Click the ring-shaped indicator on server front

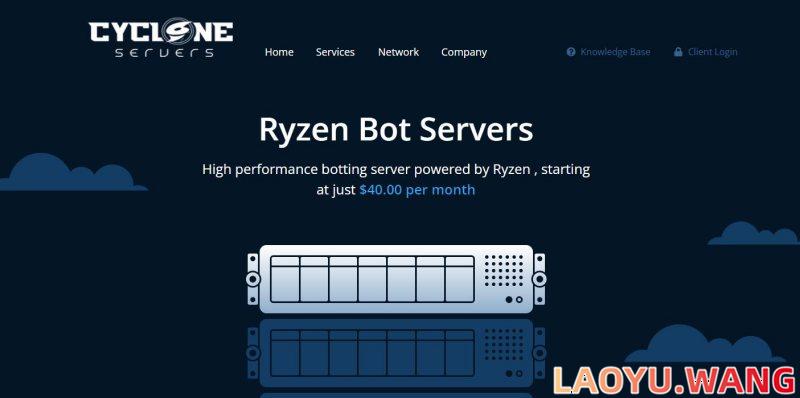[x=519, y=300]
